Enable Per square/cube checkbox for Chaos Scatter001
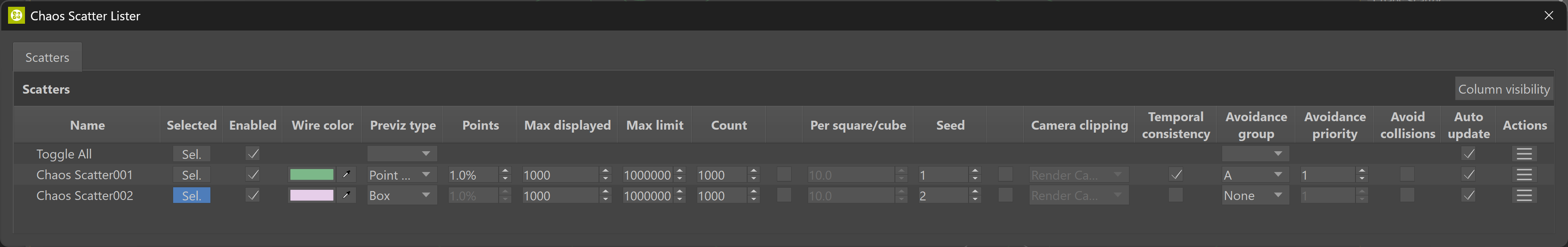Image resolution: width=1568 pixels, height=247 pixels. pos(784,175)
